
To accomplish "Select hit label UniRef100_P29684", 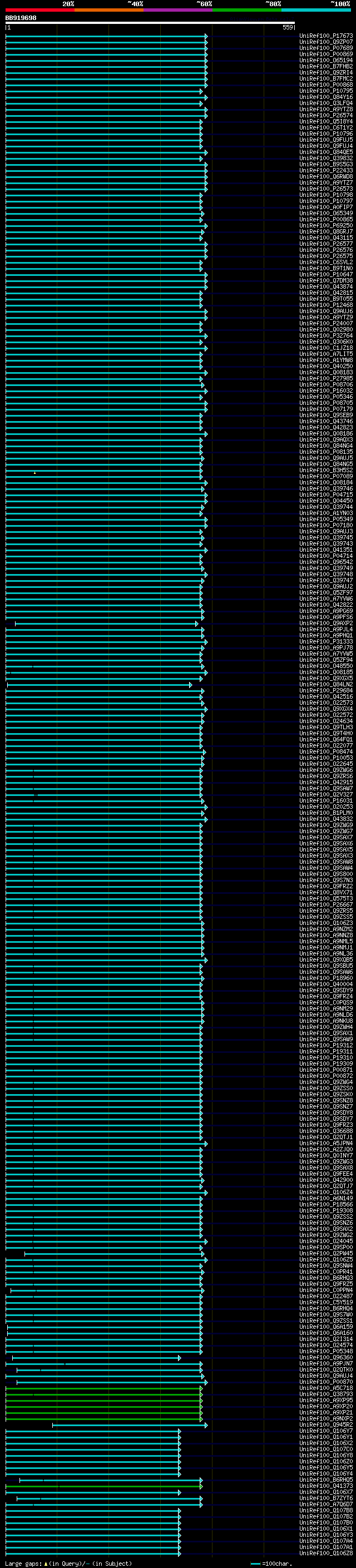I will [x=326, y=691].
